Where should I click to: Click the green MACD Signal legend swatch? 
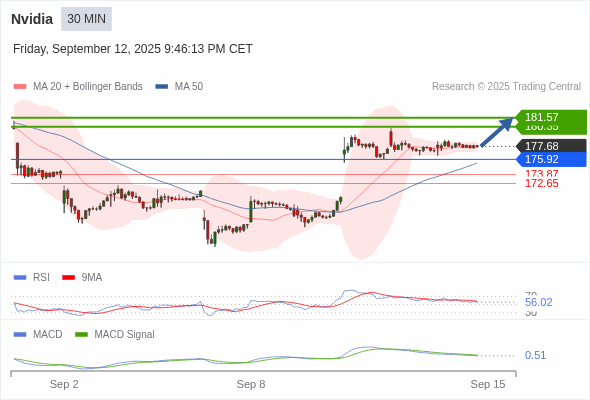pyautogui.click(x=81, y=334)
